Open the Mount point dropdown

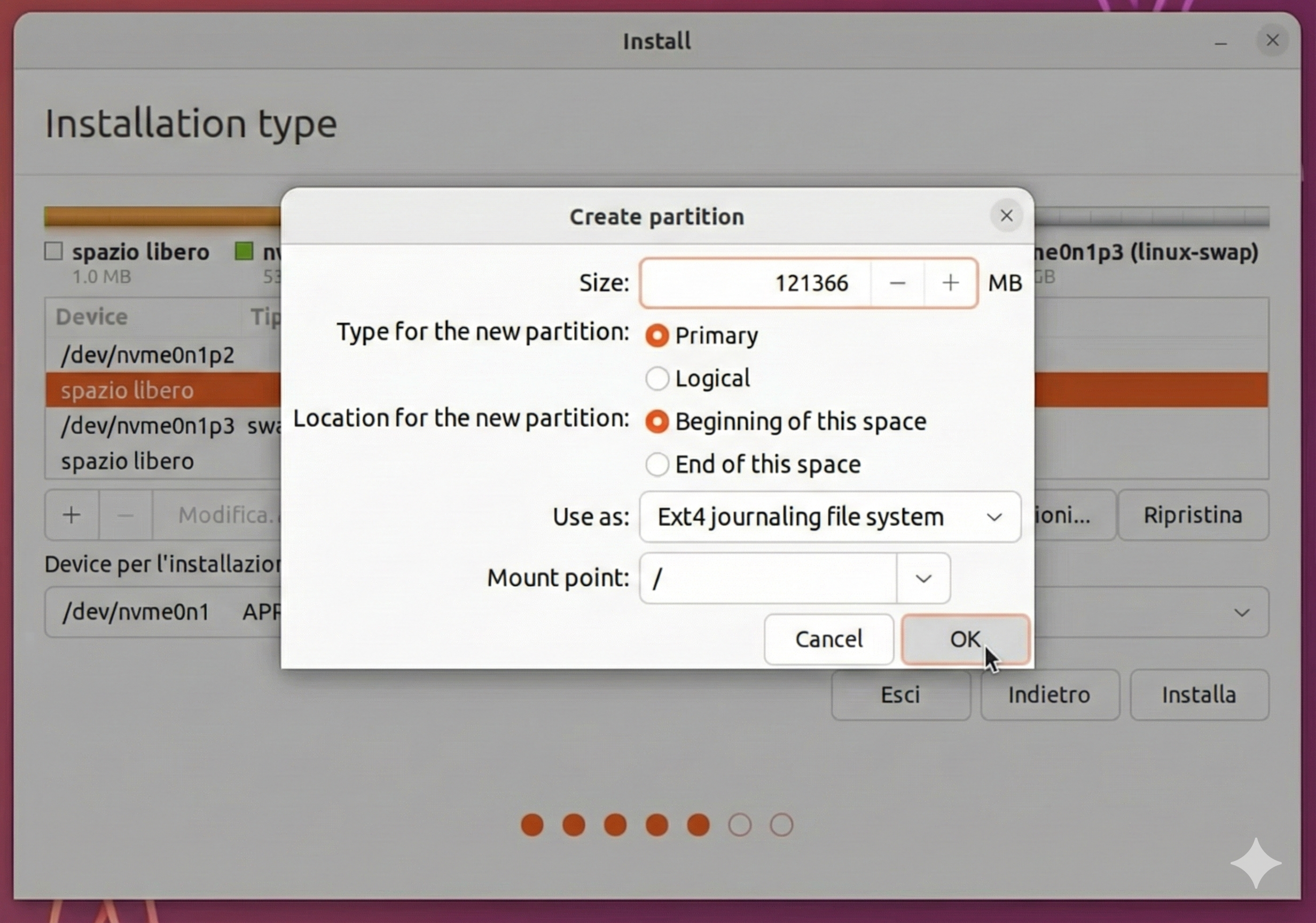pyautogui.click(x=923, y=578)
